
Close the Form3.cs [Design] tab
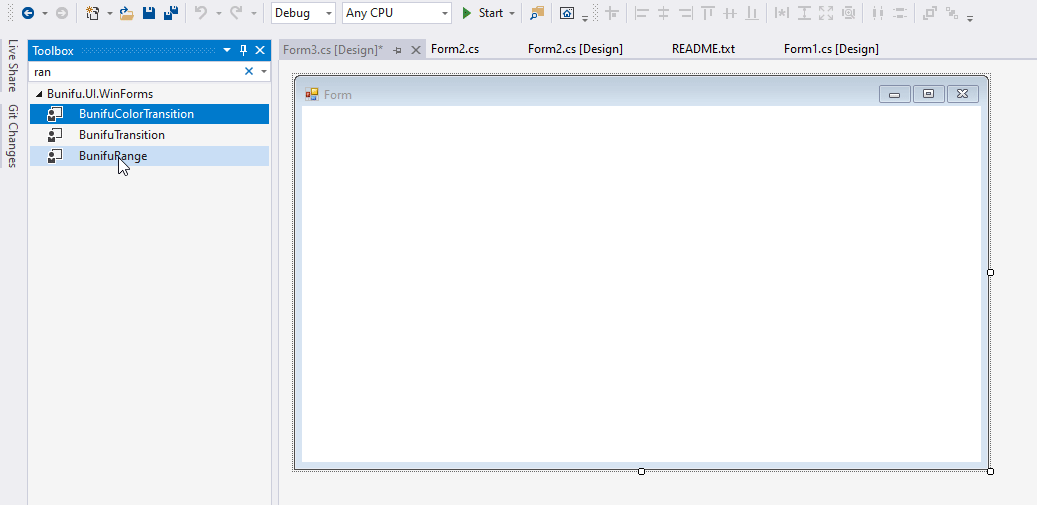point(415,50)
